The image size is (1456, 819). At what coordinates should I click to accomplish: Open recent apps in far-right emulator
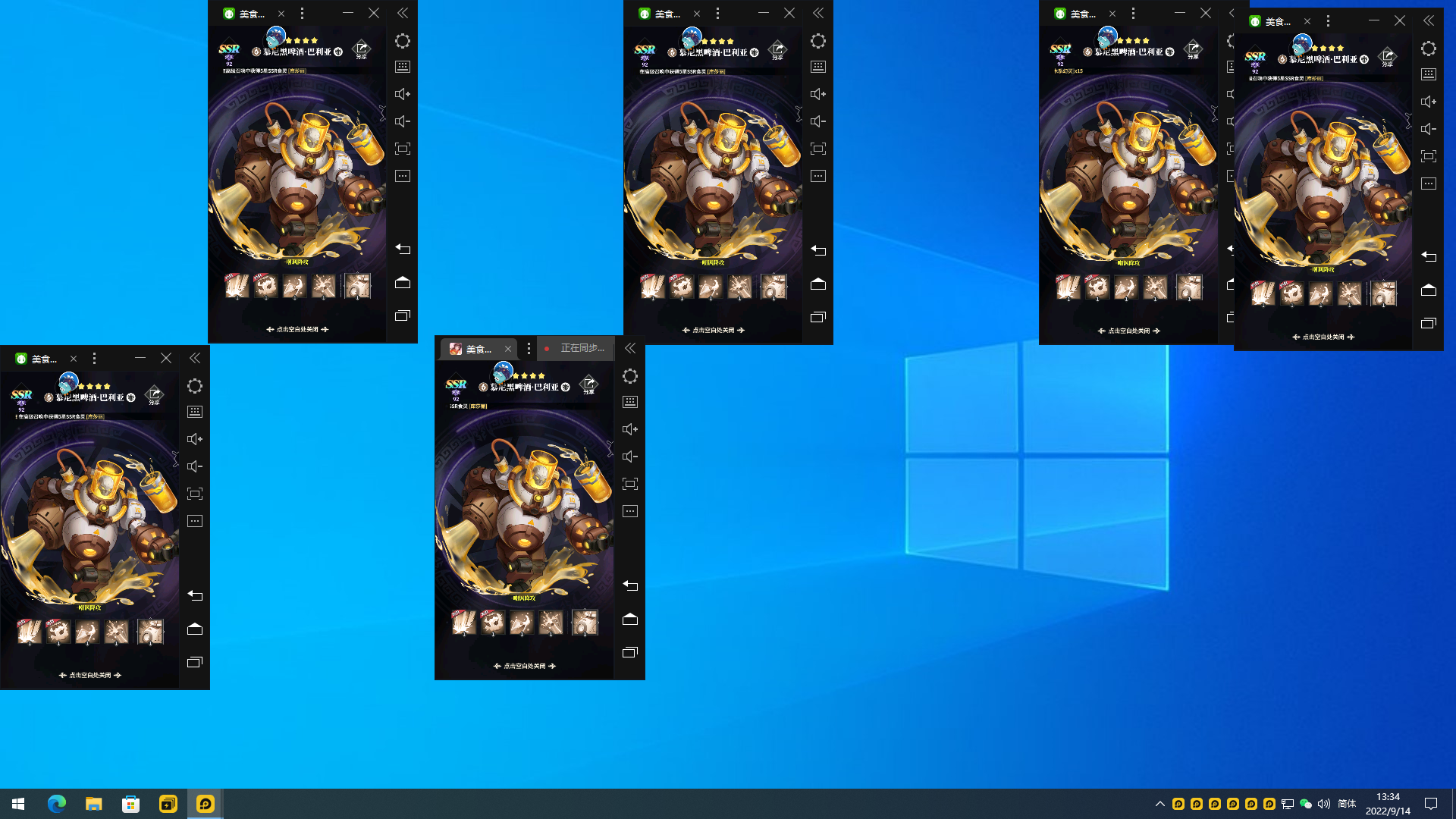coord(1429,323)
